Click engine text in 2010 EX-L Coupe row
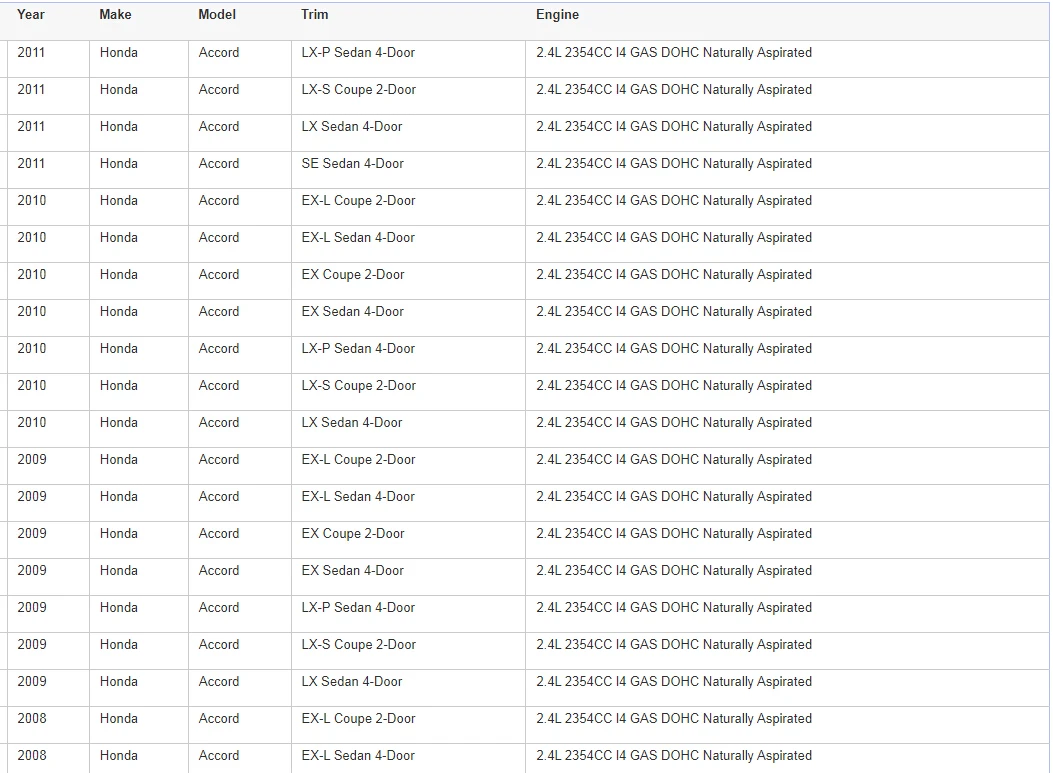Screen dimensions: 1053x773 pyautogui.click(x=674, y=200)
